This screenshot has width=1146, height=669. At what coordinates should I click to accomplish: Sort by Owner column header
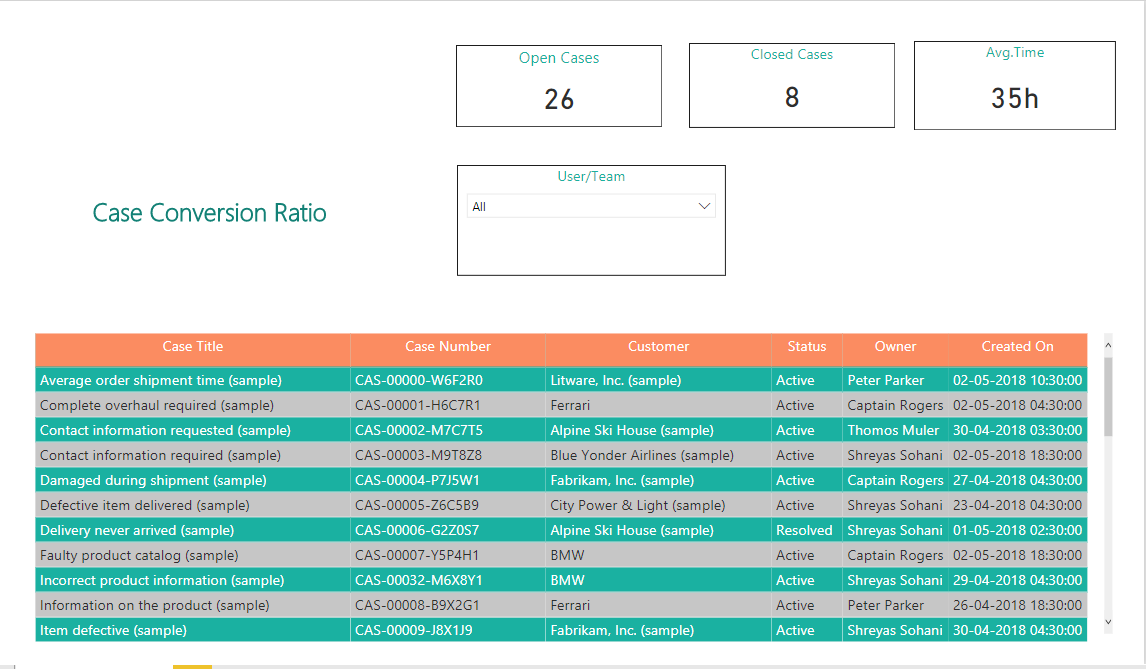click(x=895, y=347)
